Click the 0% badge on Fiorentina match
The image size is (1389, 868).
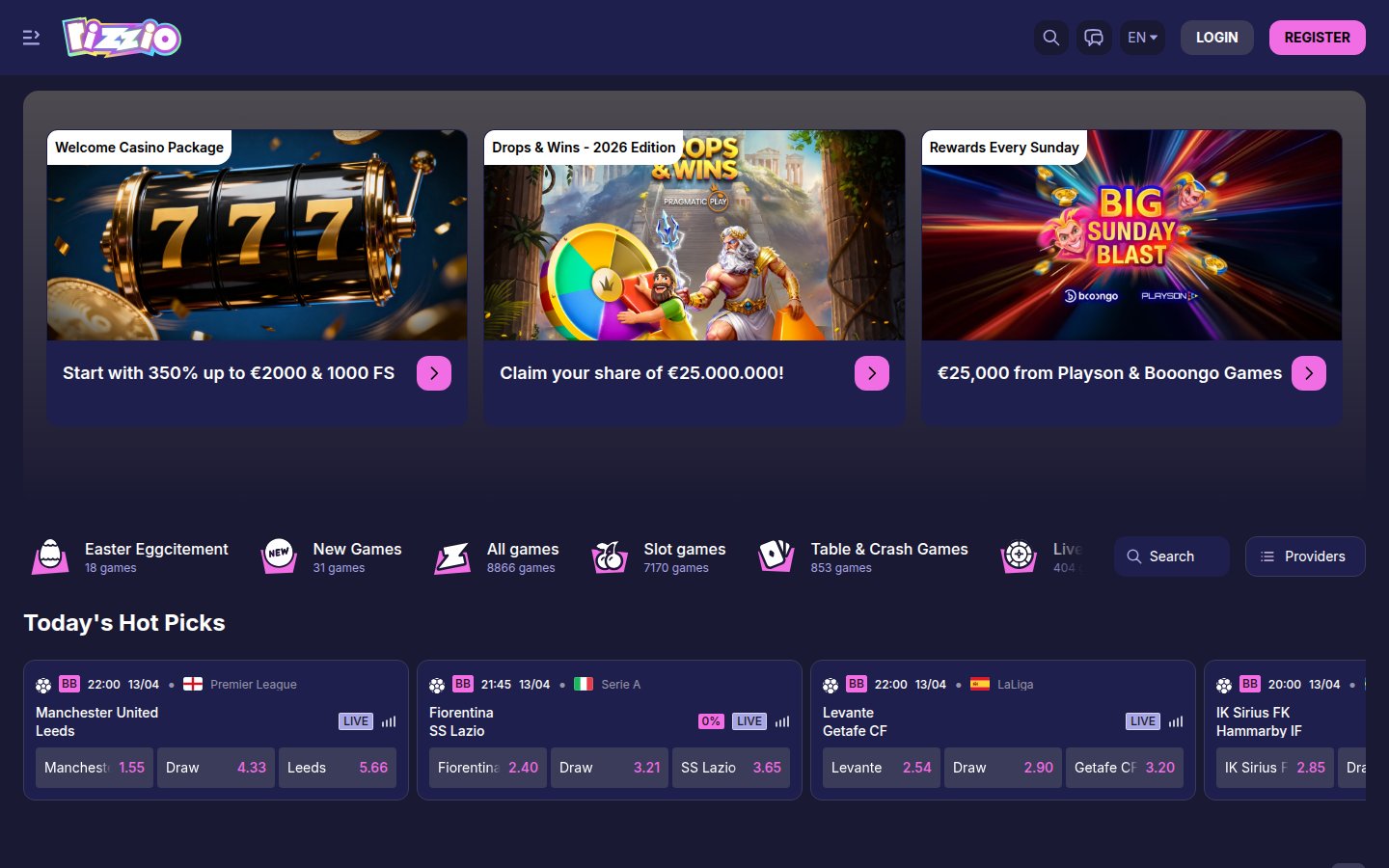(711, 721)
